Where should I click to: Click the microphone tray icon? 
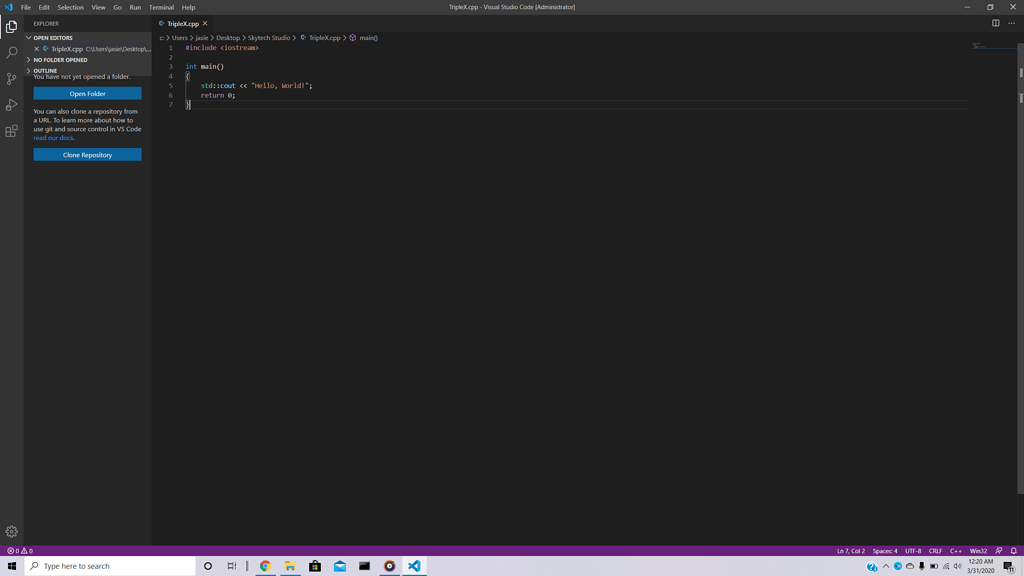coord(921,566)
